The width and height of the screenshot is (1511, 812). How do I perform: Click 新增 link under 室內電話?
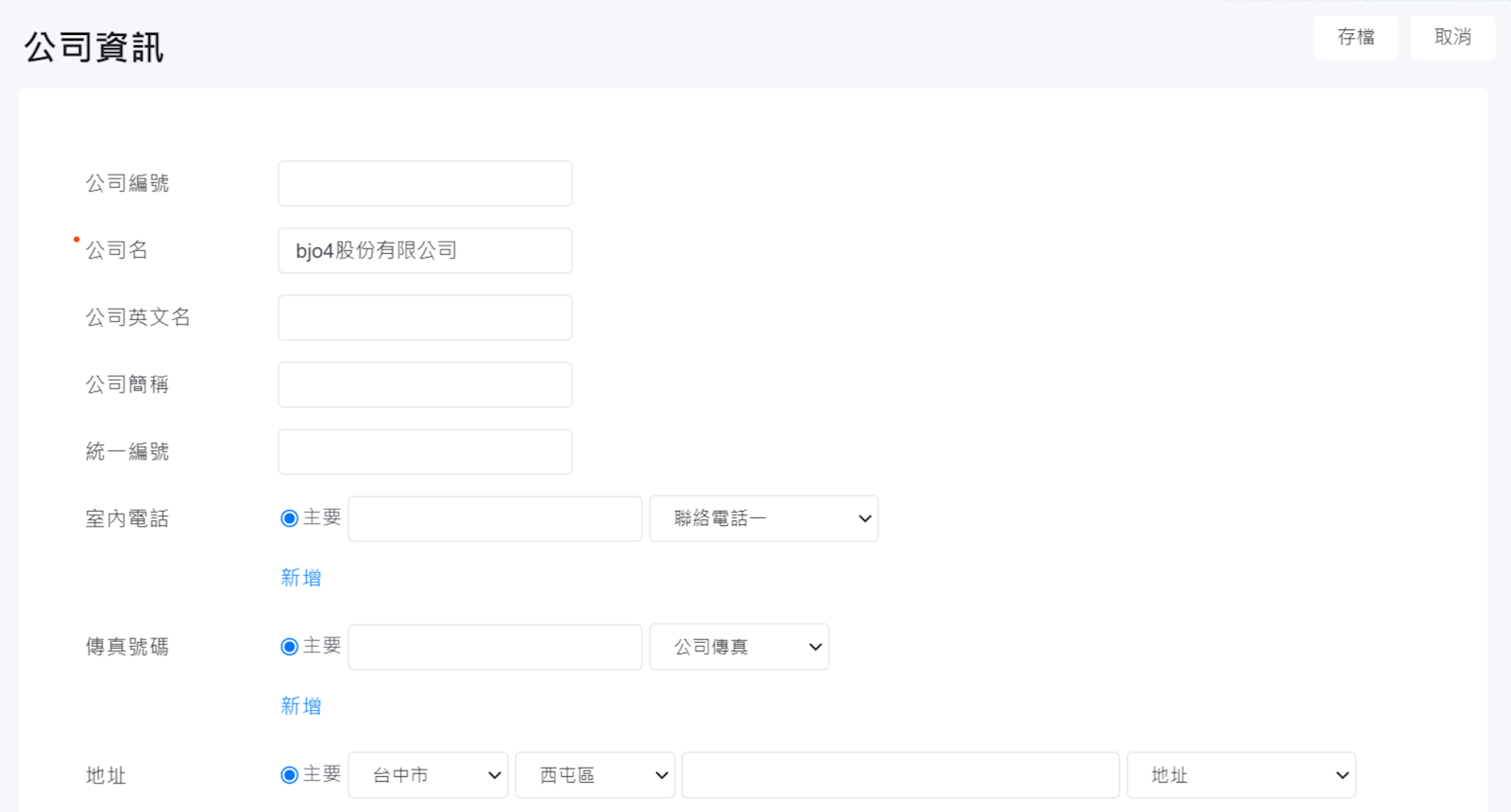(x=301, y=578)
